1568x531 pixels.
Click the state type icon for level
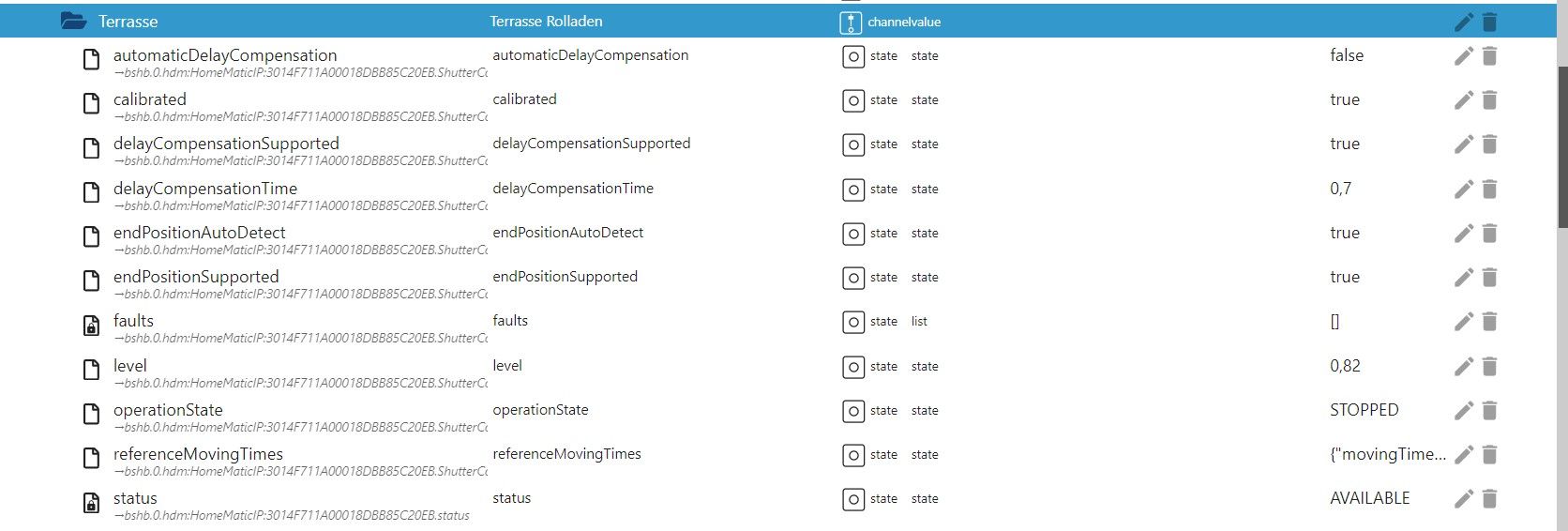(x=852, y=367)
